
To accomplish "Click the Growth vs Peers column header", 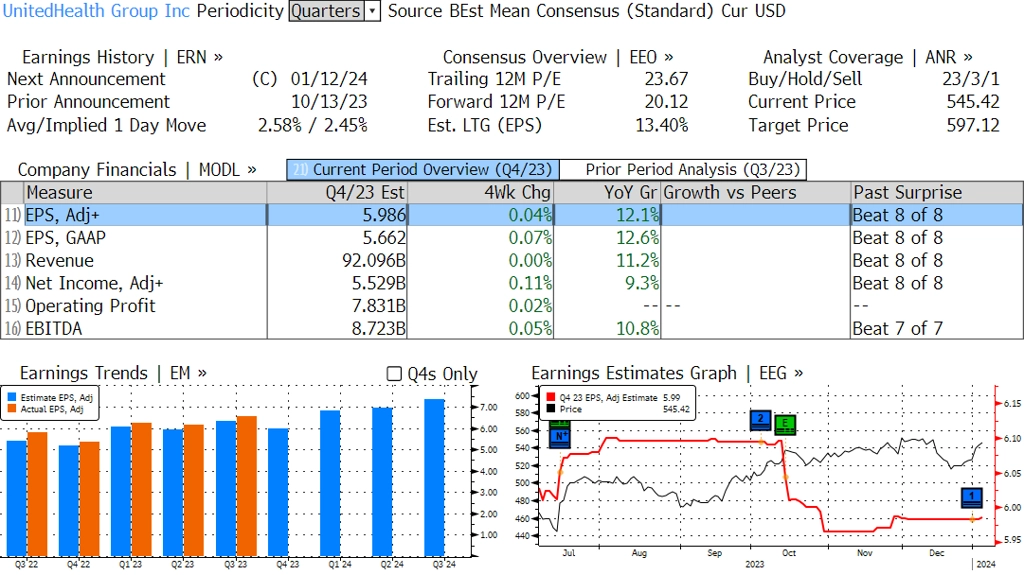I will pos(756,193).
